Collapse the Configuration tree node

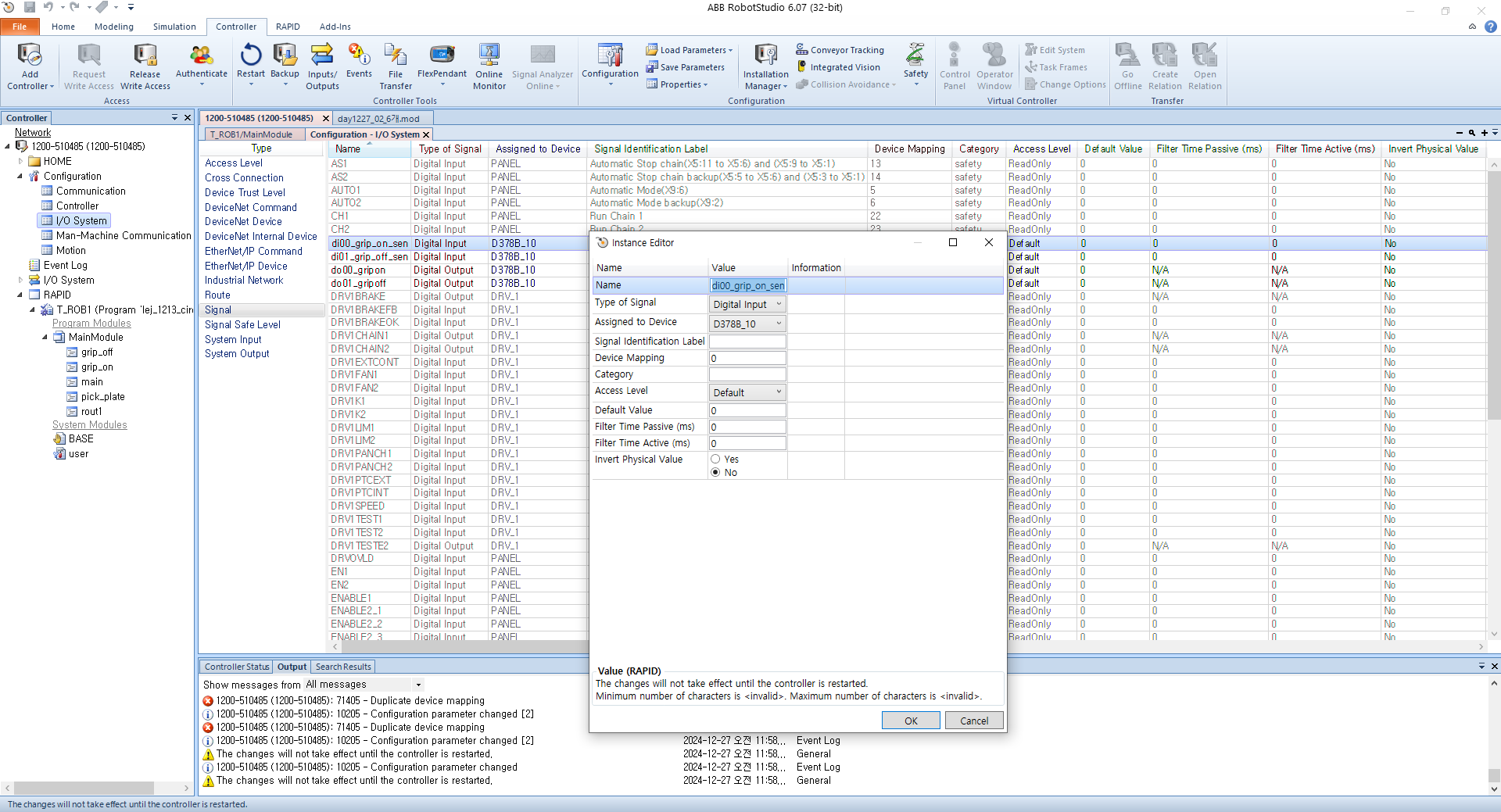pos(20,177)
